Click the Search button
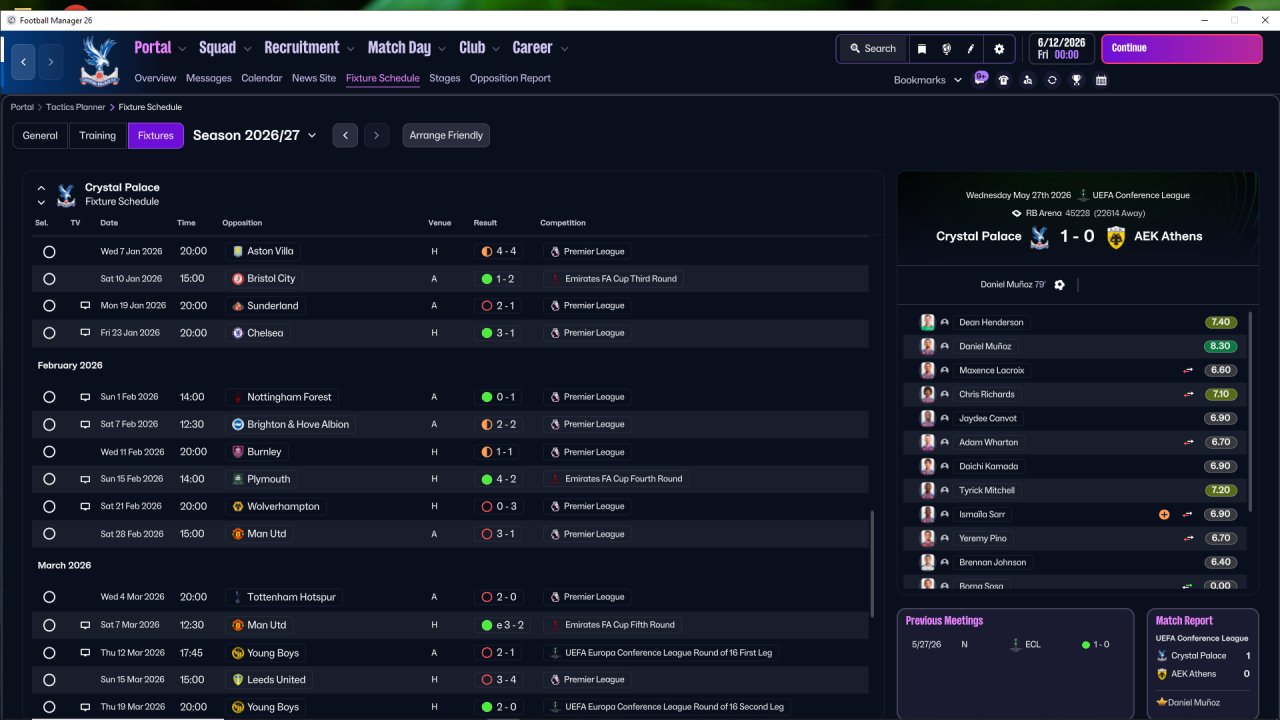1280x720 pixels. coord(873,48)
